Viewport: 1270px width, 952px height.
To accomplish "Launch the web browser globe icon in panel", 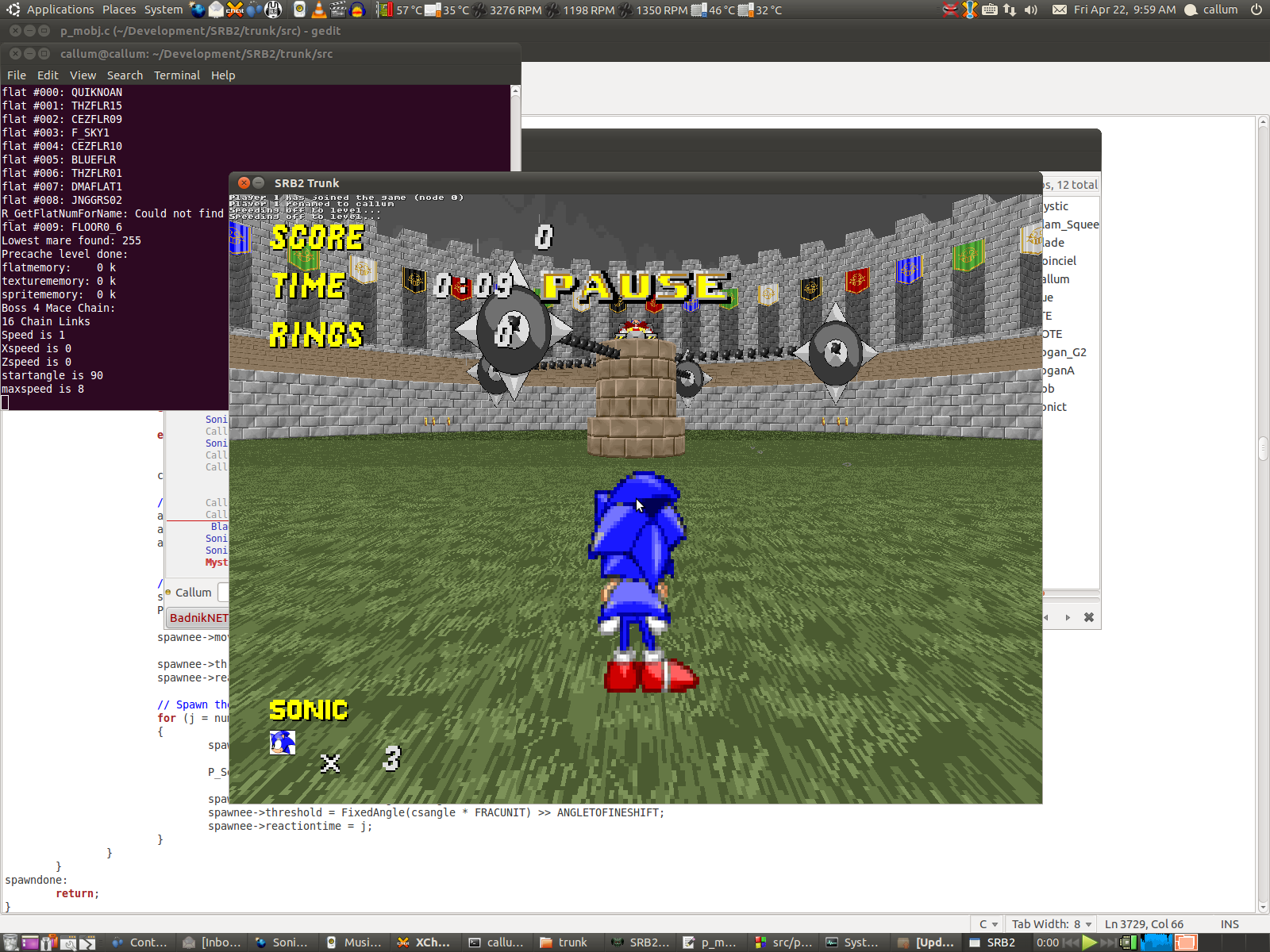I will click(x=197, y=10).
